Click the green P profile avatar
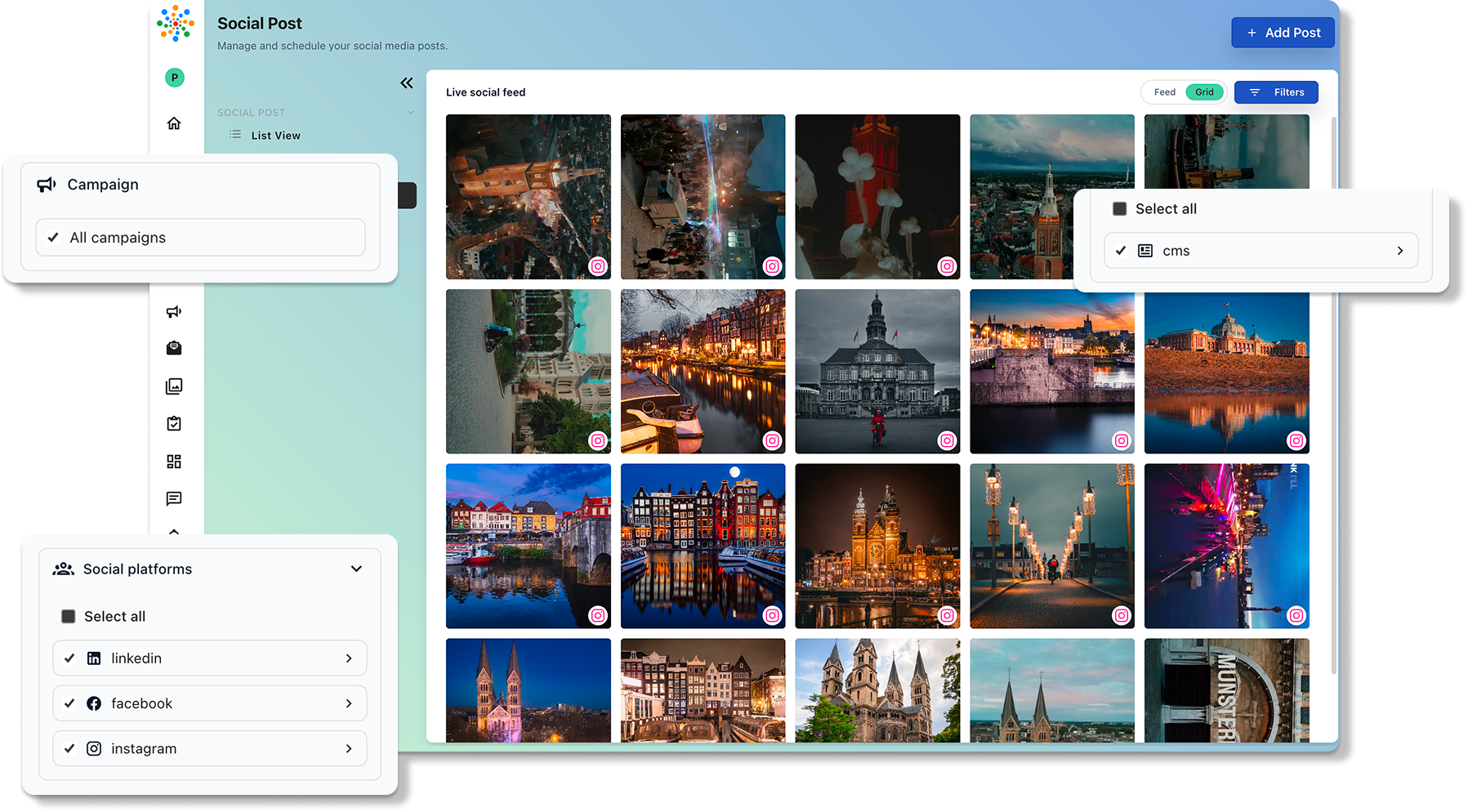Screen dimensions: 1468x812 coord(174,78)
